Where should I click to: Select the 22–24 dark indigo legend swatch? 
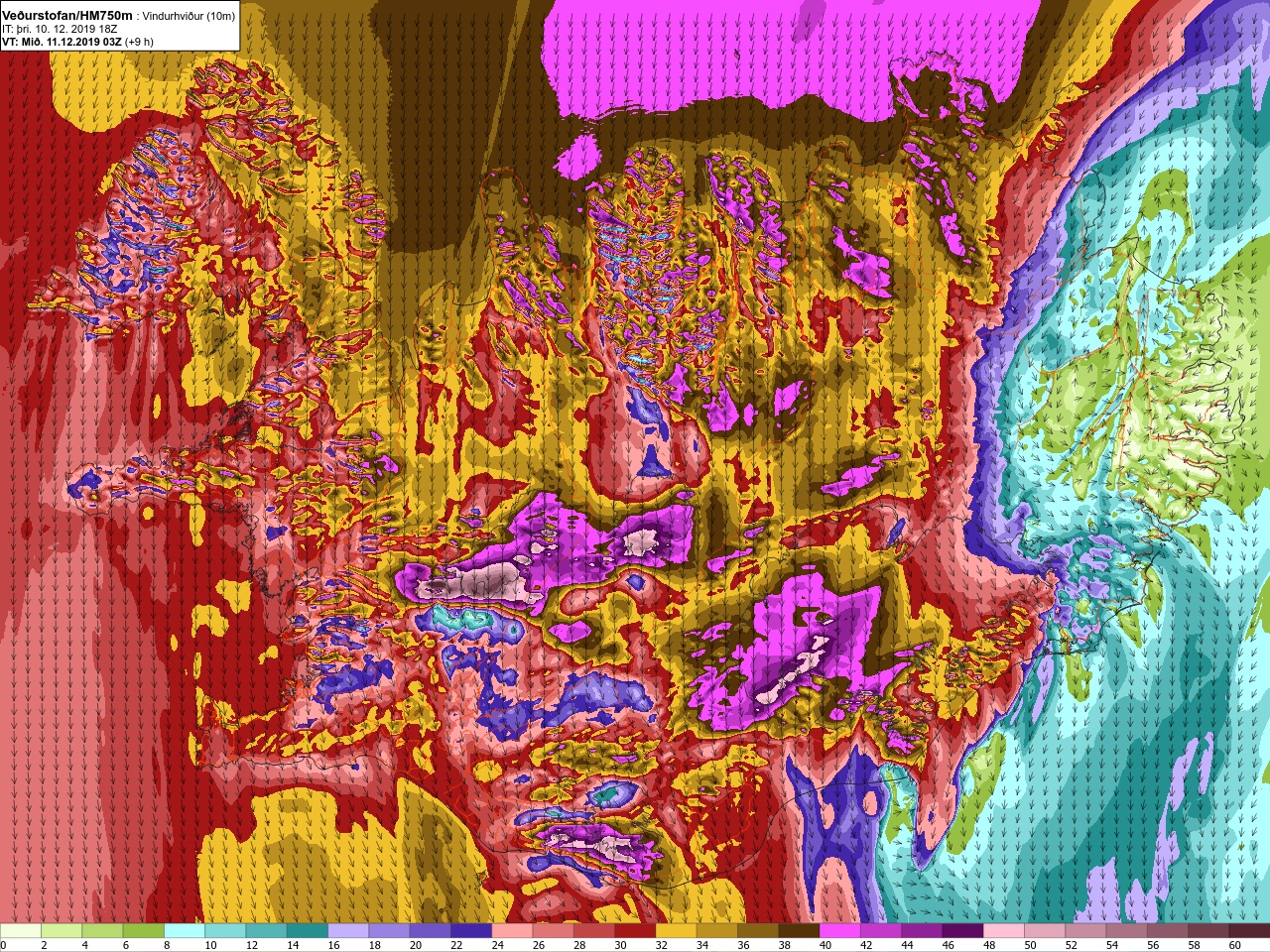[471, 931]
